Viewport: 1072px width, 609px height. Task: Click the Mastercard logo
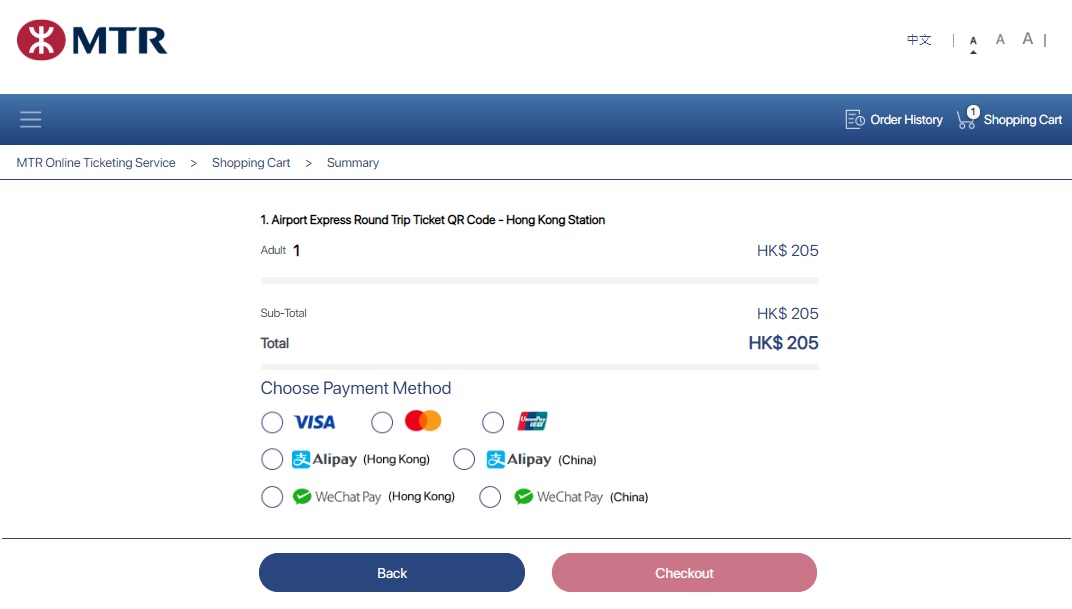tap(423, 421)
